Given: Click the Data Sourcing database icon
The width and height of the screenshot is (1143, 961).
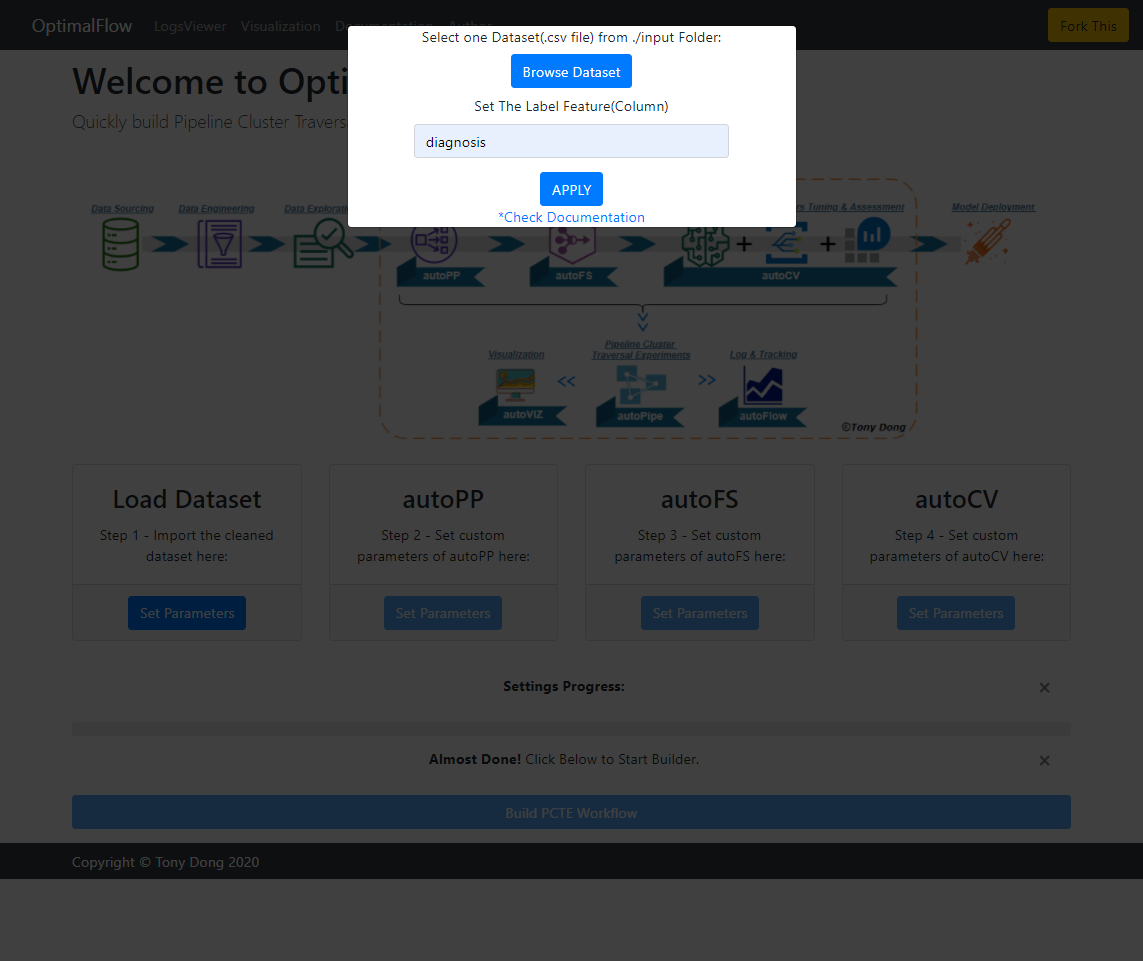Looking at the screenshot, I should [x=120, y=244].
